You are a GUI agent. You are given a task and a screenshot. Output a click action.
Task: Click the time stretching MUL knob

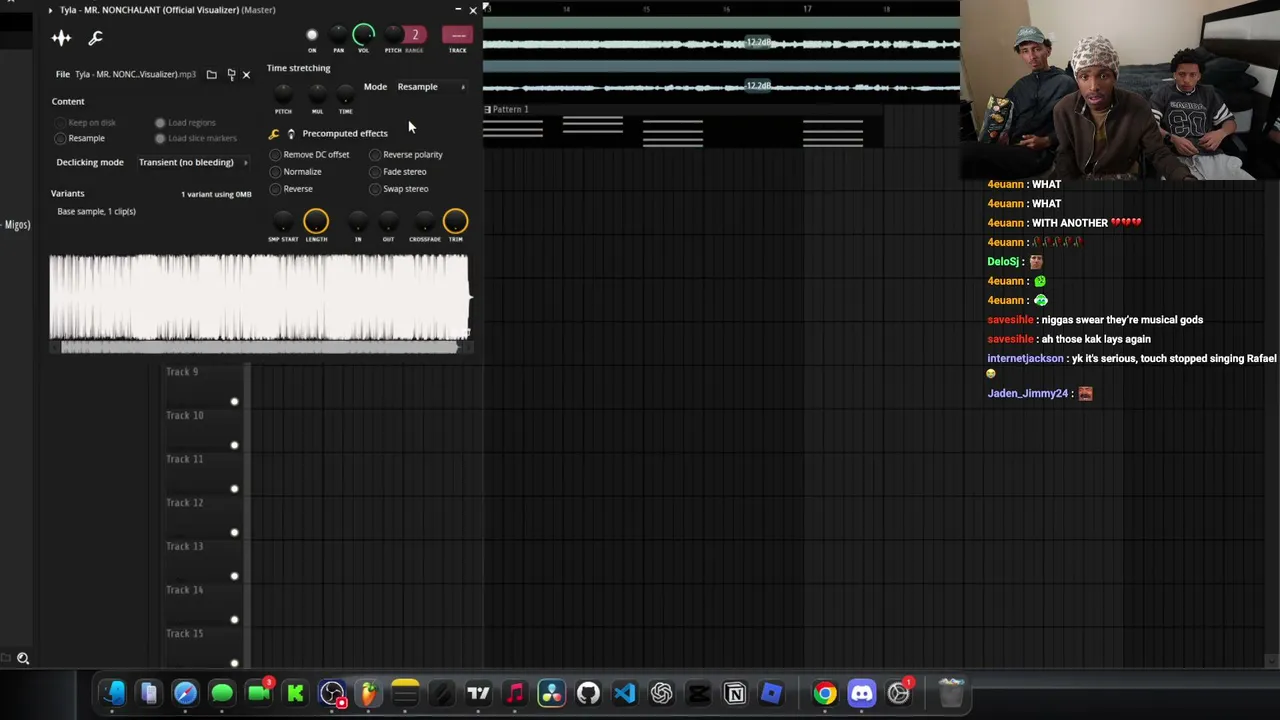pos(317,95)
